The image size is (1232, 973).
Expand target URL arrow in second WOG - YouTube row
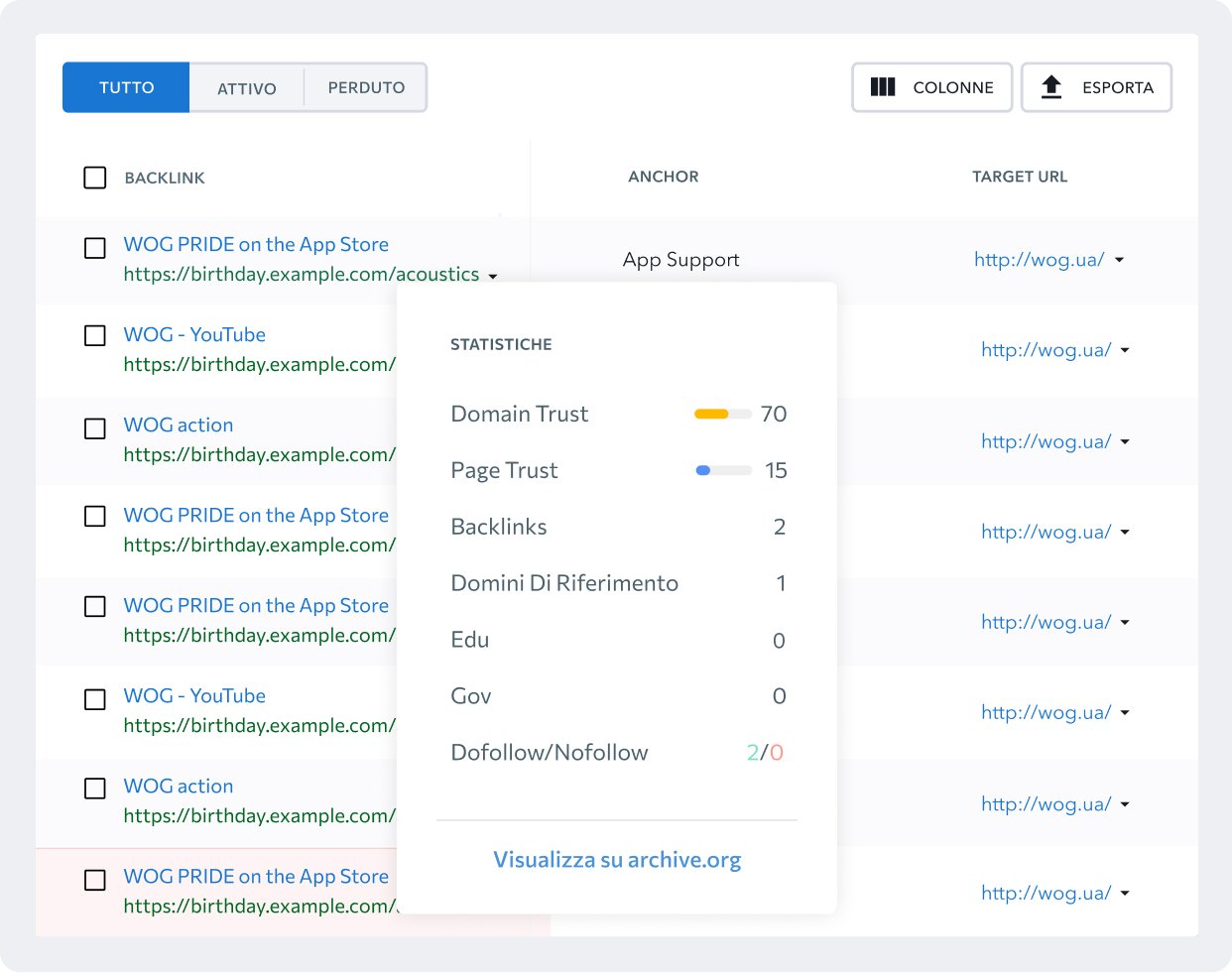tap(1125, 713)
